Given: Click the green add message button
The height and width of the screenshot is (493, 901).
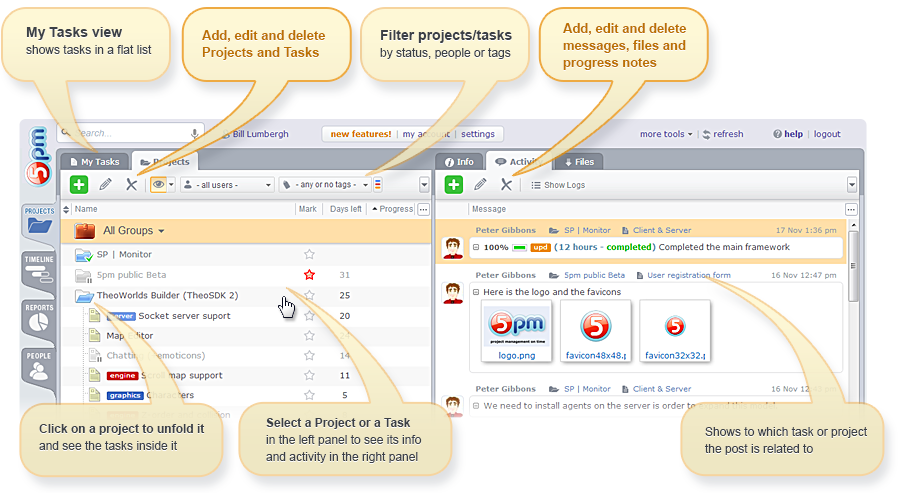Looking at the screenshot, I should coord(453,184).
